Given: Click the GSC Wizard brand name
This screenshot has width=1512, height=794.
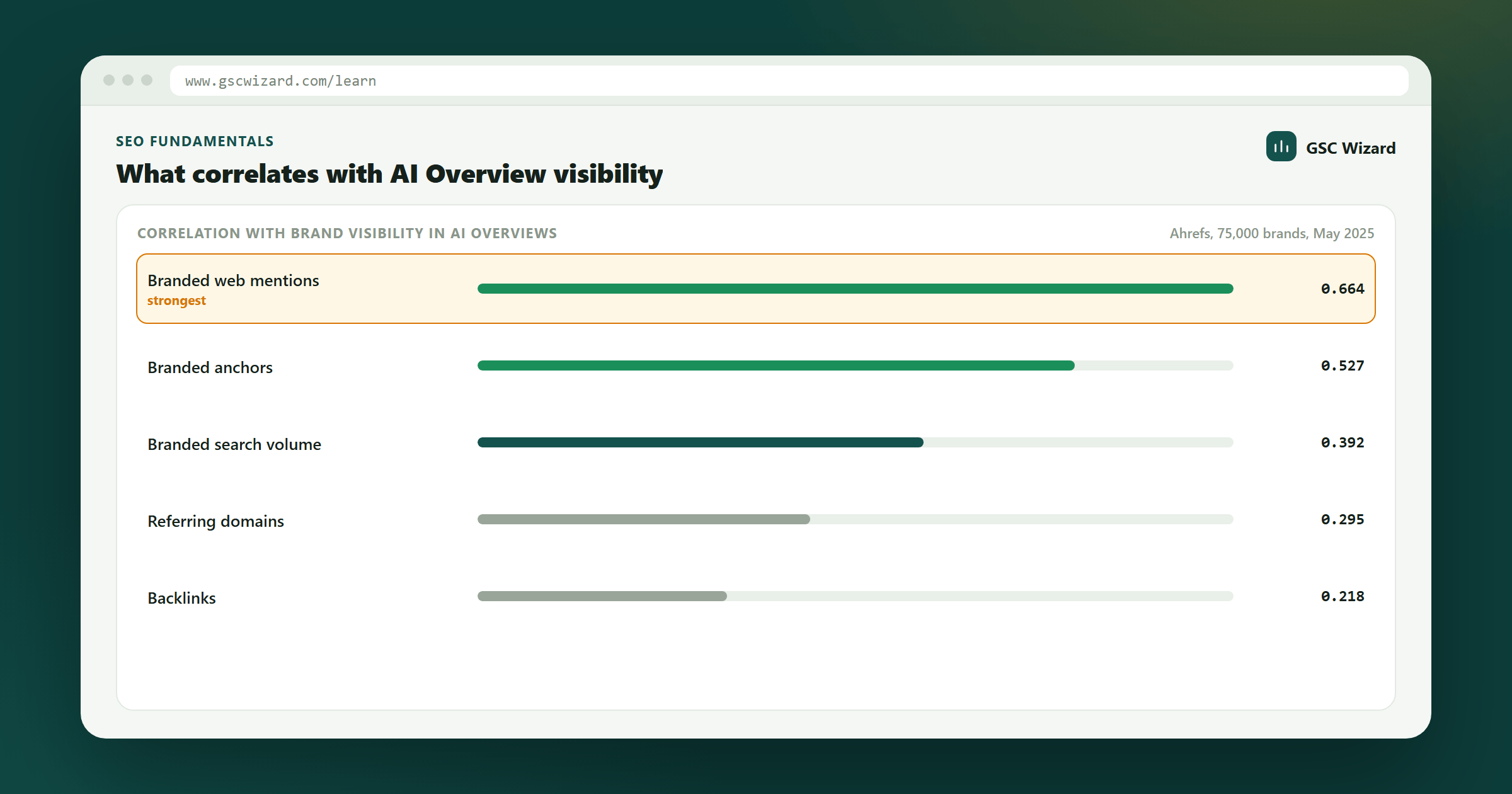Looking at the screenshot, I should (1351, 148).
